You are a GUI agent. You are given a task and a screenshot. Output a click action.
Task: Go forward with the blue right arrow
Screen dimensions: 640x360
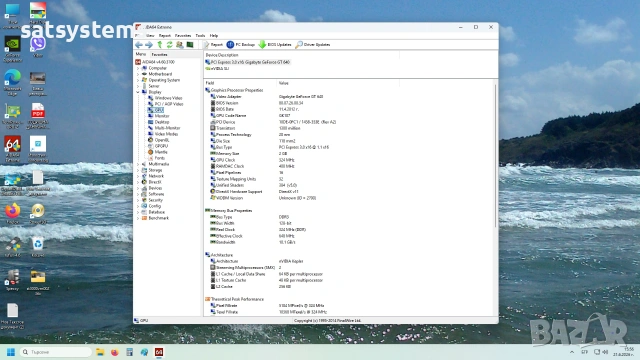click(149, 44)
